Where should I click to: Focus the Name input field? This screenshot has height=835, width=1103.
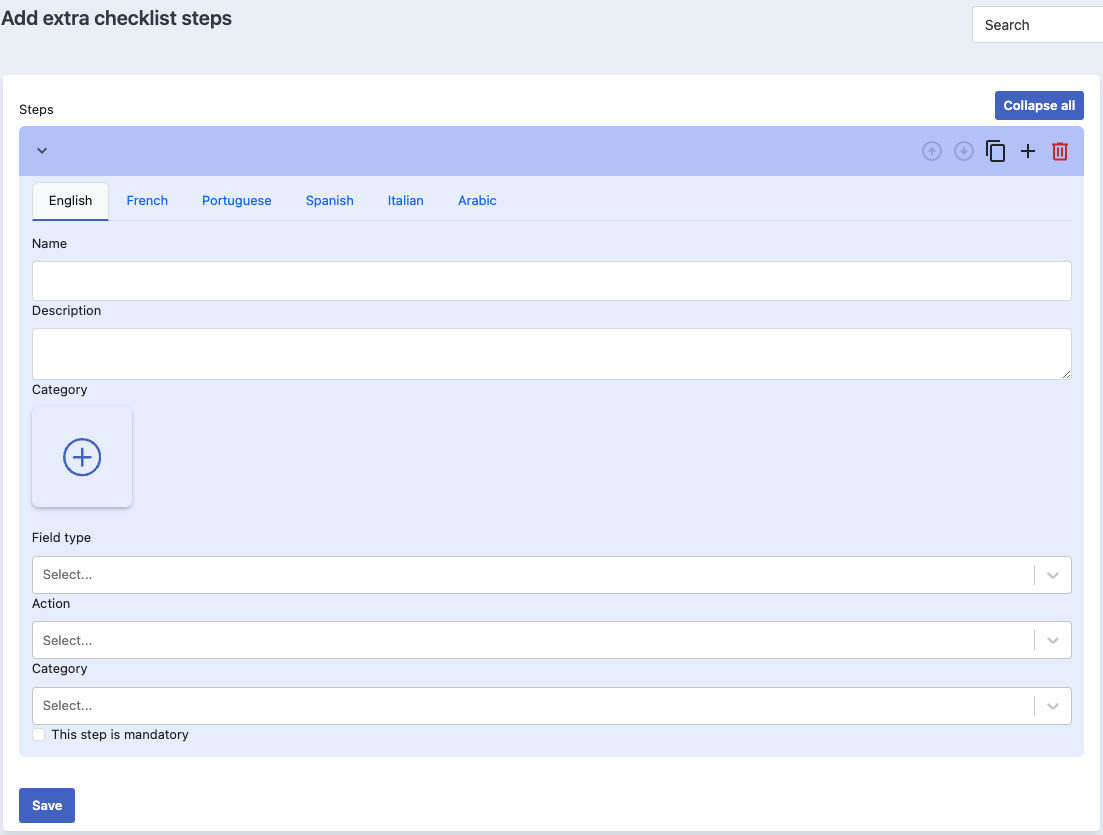click(x=551, y=281)
